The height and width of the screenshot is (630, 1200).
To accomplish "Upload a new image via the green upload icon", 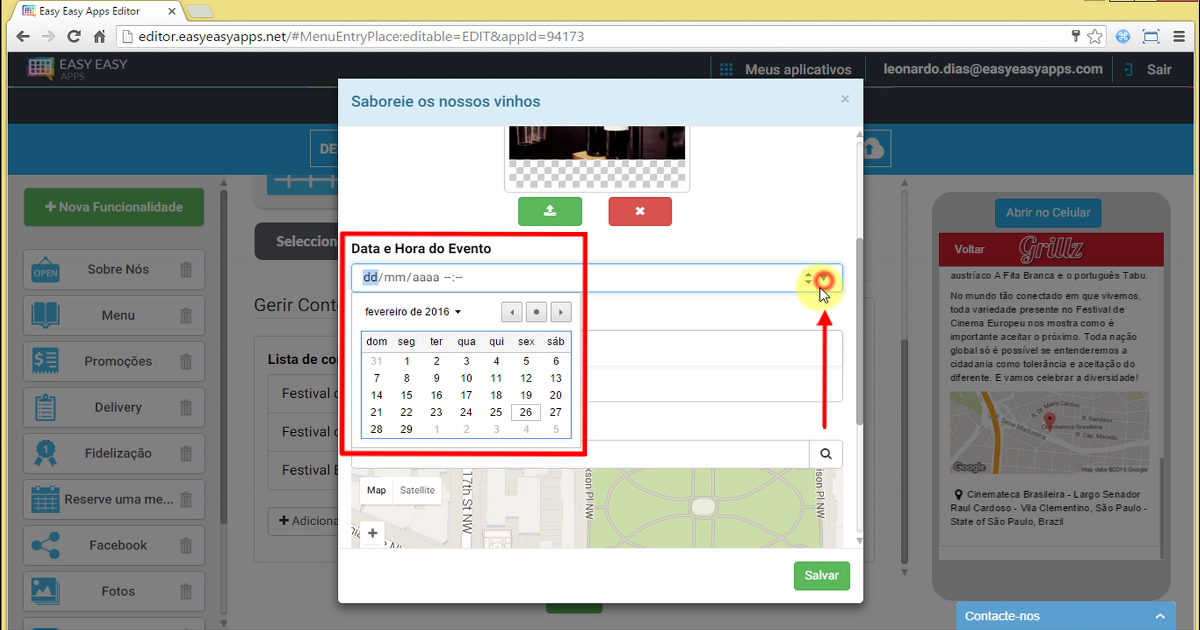I will click(549, 211).
